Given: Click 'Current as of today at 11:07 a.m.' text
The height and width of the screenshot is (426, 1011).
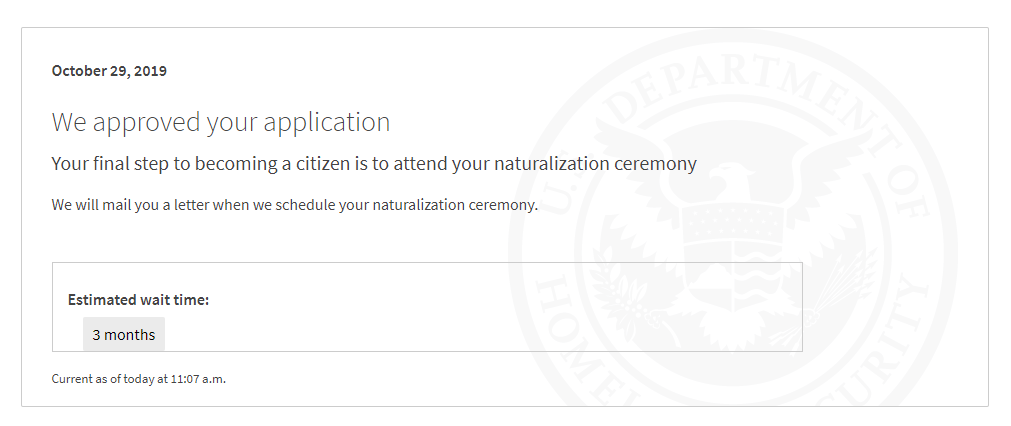Looking at the screenshot, I should click(x=139, y=379).
